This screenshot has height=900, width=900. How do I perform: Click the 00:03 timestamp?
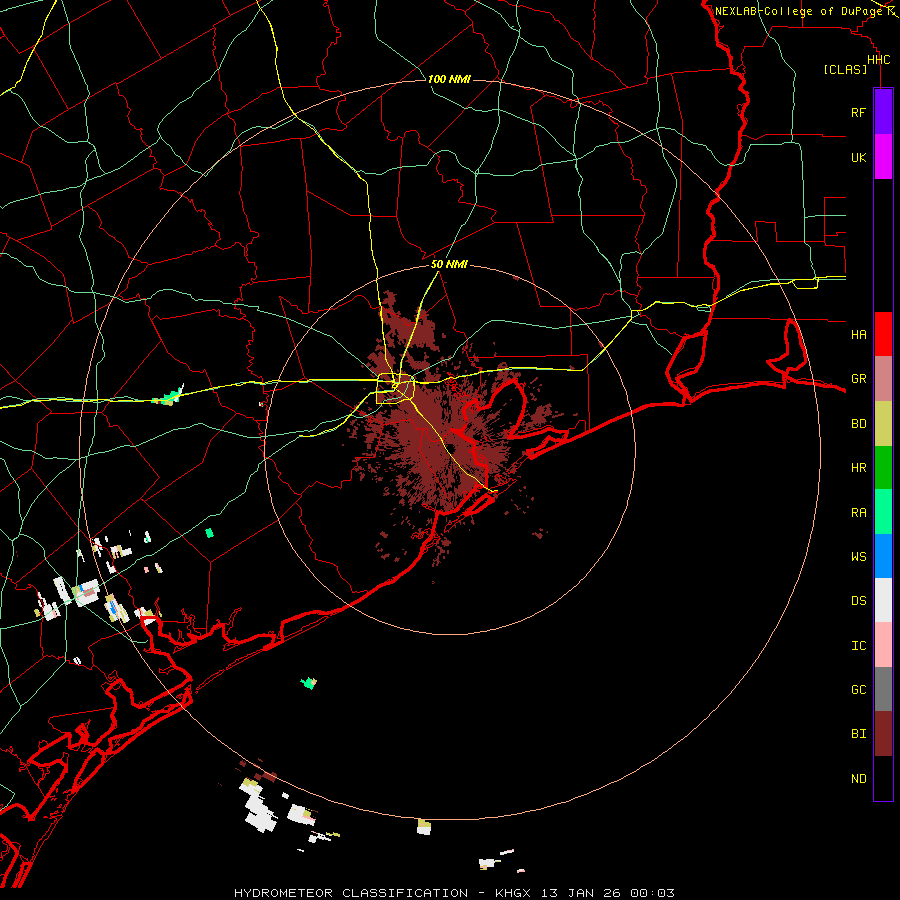click(653, 893)
